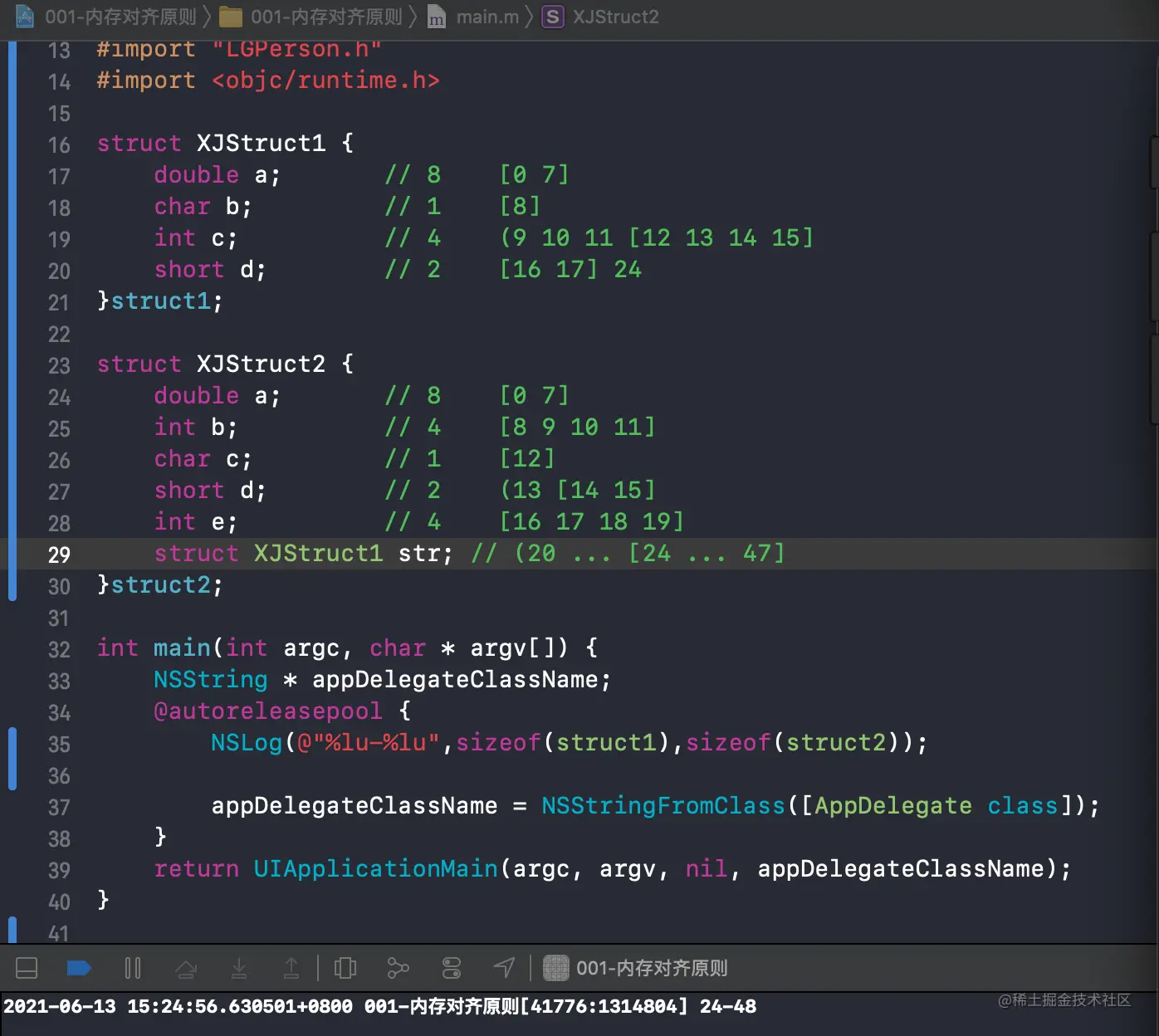The image size is (1159, 1036).
Task: Click the NSString type on line 33
Action: coord(211,680)
